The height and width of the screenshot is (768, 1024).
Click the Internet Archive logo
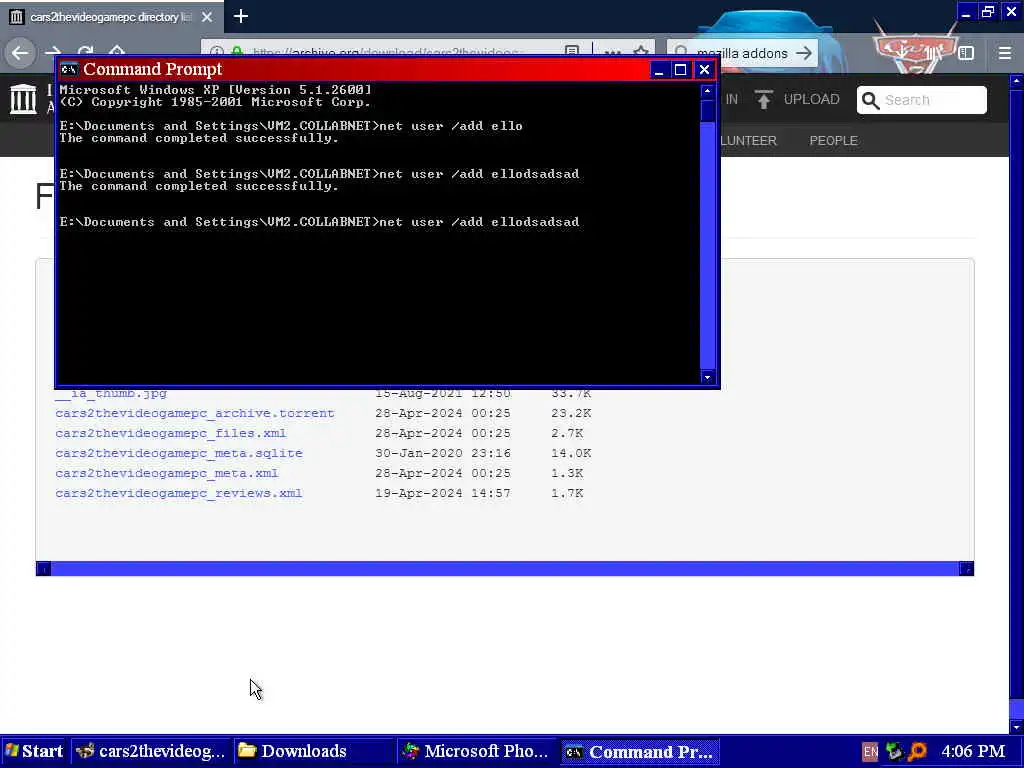point(24,99)
